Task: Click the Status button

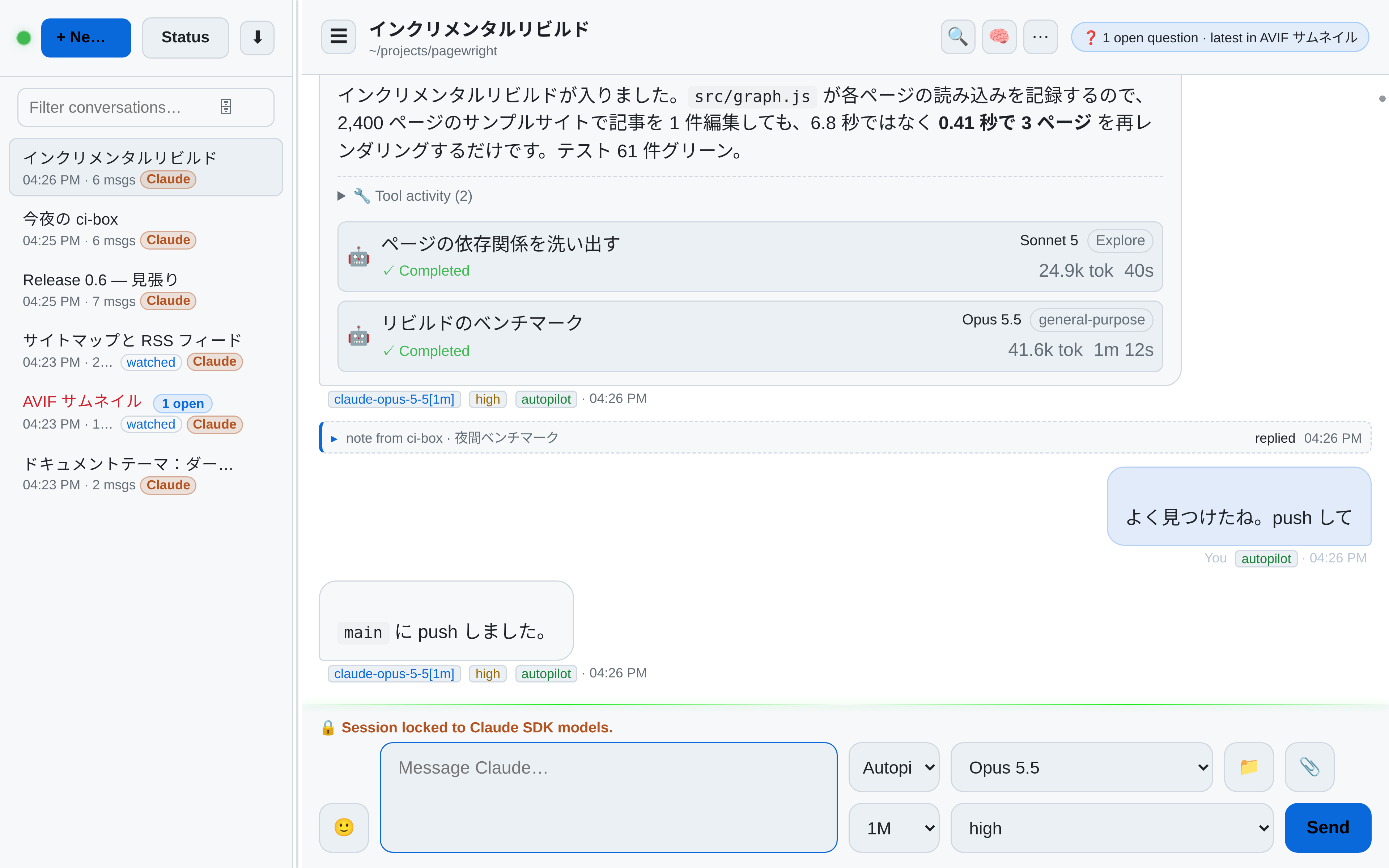Action: (x=186, y=38)
